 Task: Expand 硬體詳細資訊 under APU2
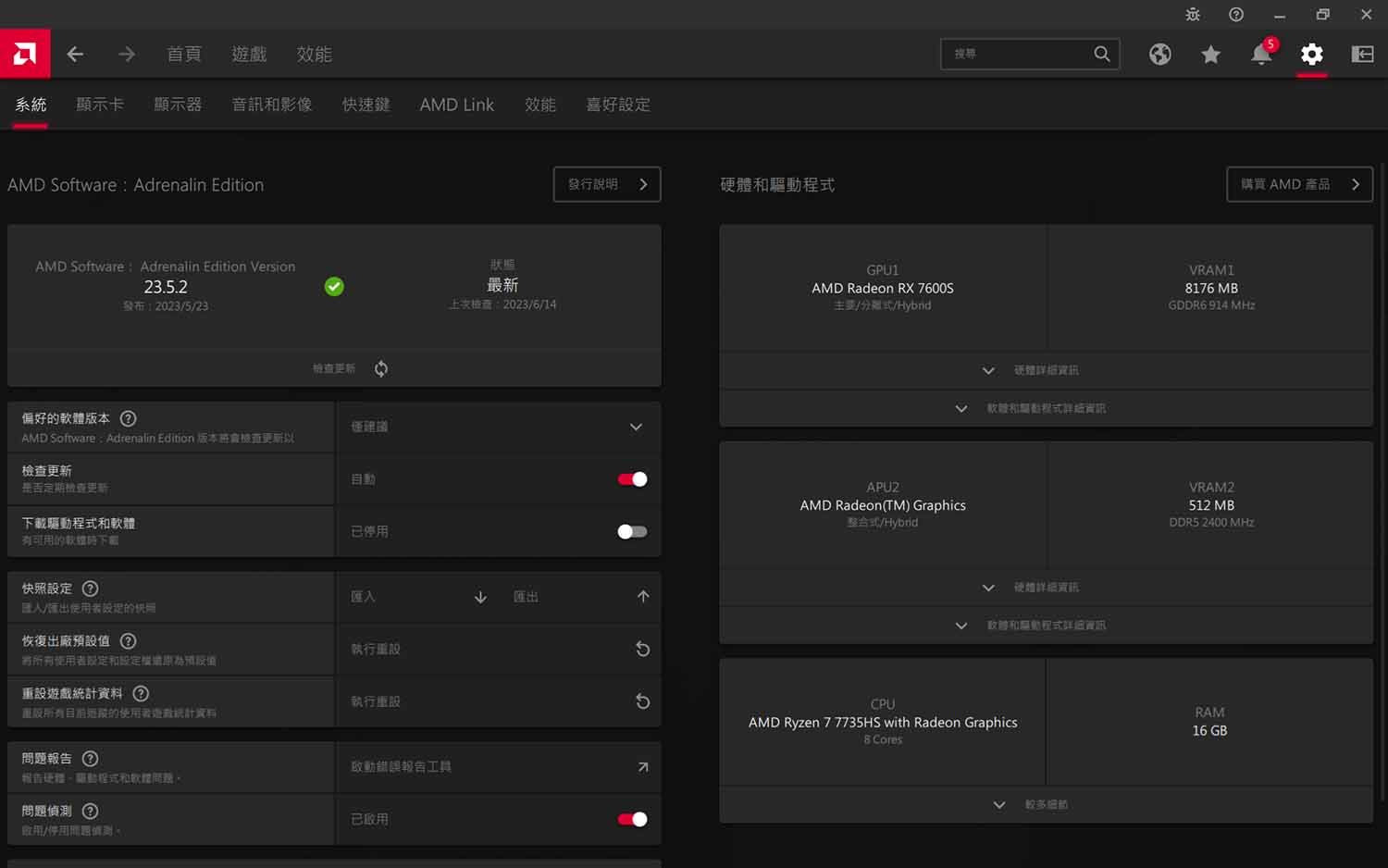click(x=1046, y=588)
